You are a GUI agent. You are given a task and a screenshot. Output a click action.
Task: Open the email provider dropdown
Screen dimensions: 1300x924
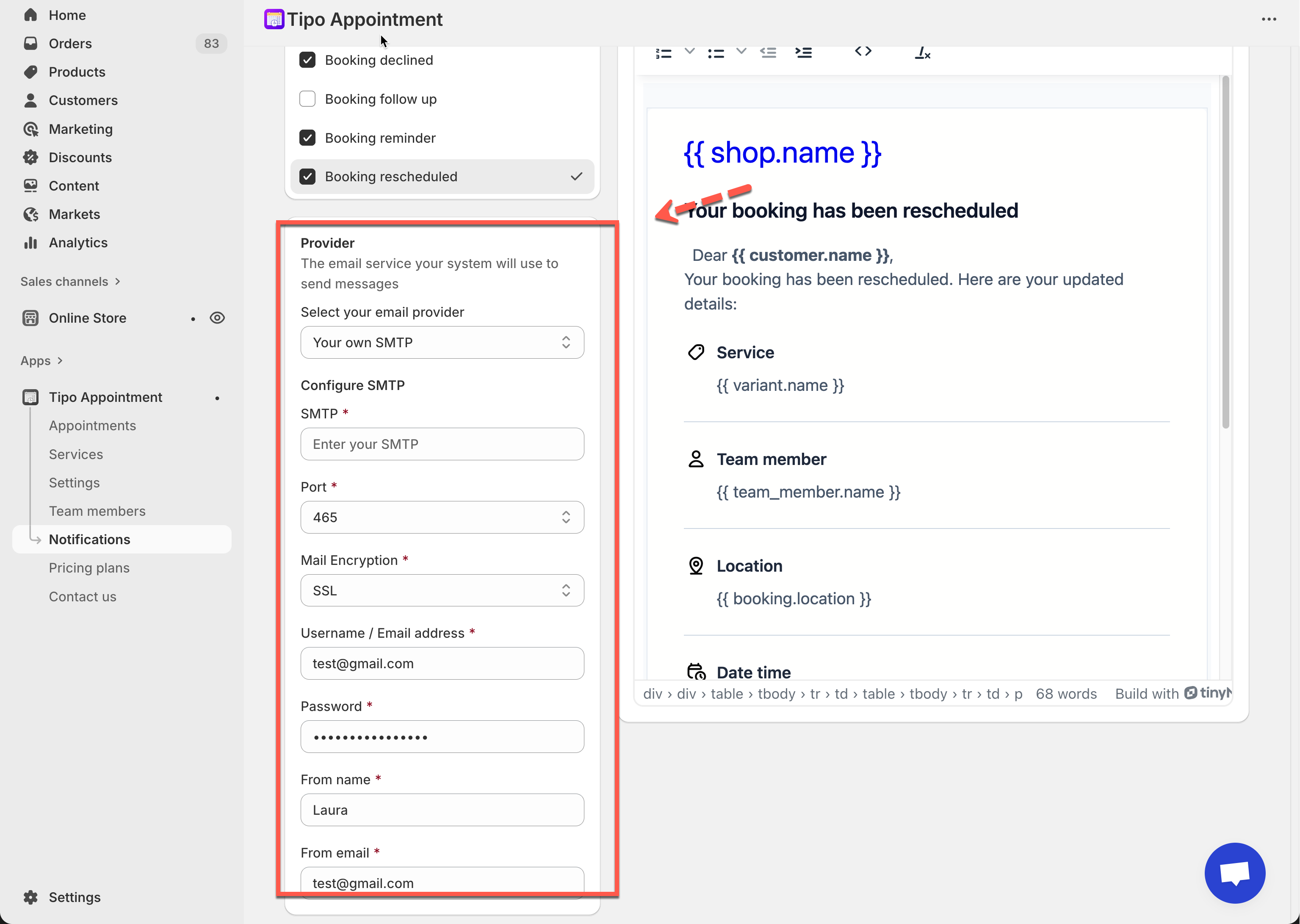tap(442, 343)
